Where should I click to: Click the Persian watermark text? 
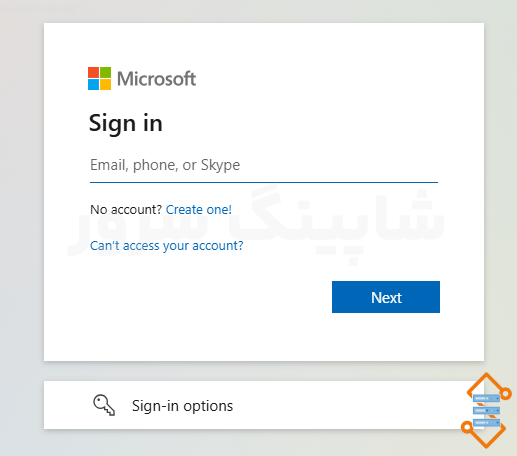tap(257, 223)
